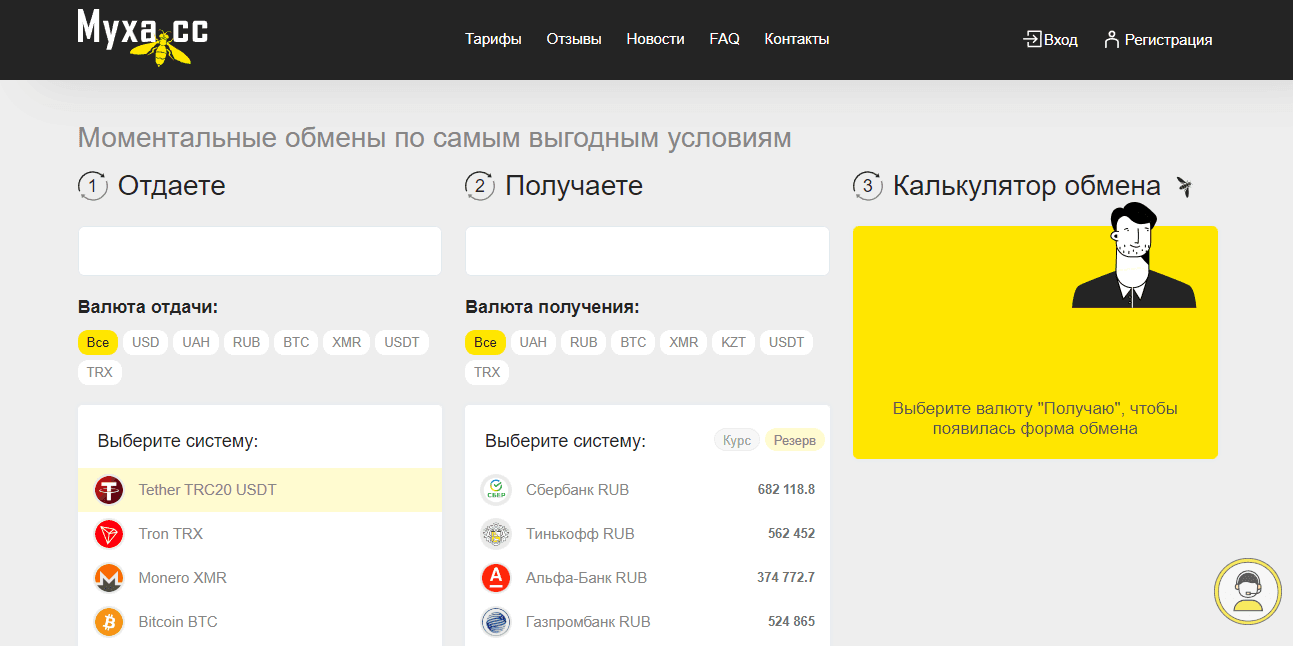The image size is (1293, 646).
Task: Select Тинькофф RUB as receiving system
Action: 580,534
